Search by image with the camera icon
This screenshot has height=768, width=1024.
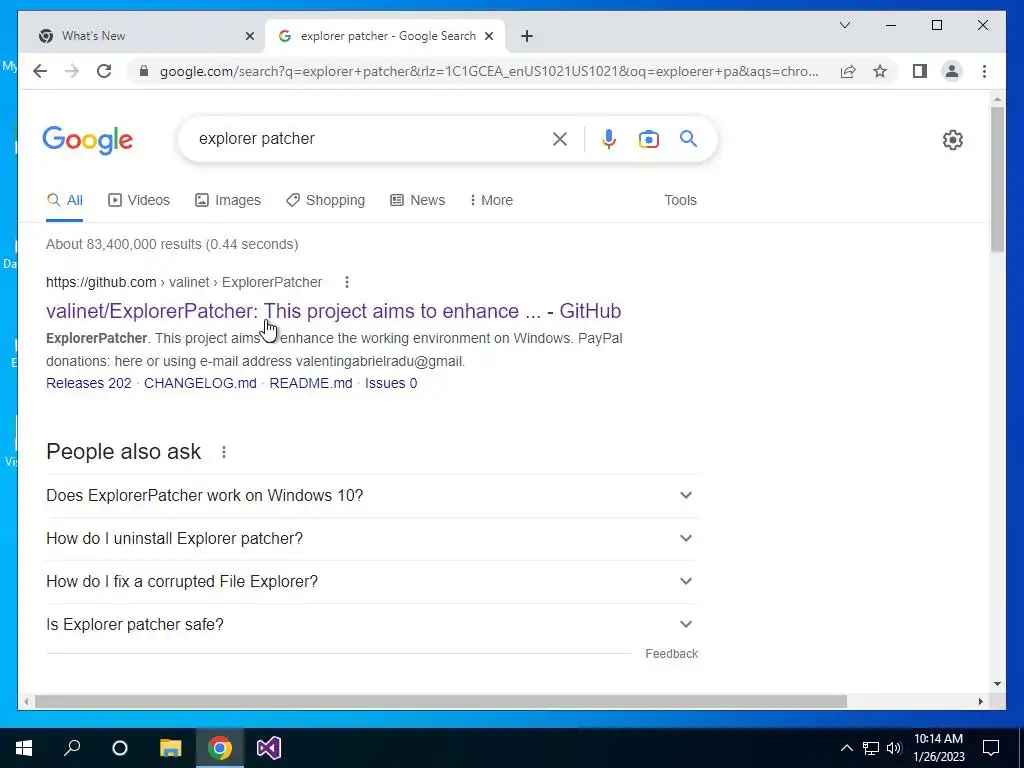648,139
